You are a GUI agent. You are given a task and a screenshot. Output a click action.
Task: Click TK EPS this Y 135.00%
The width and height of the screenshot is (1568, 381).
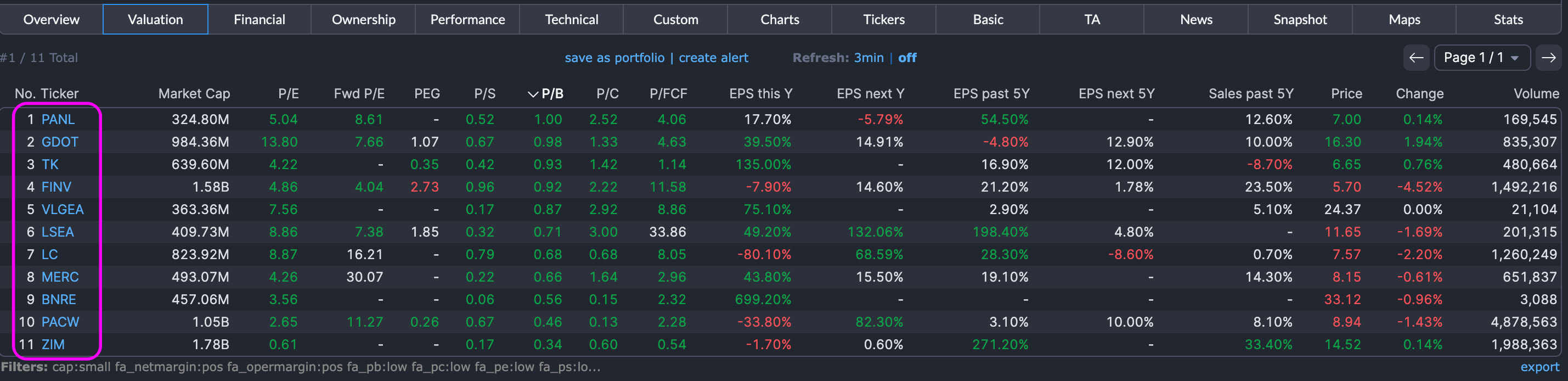click(763, 164)
